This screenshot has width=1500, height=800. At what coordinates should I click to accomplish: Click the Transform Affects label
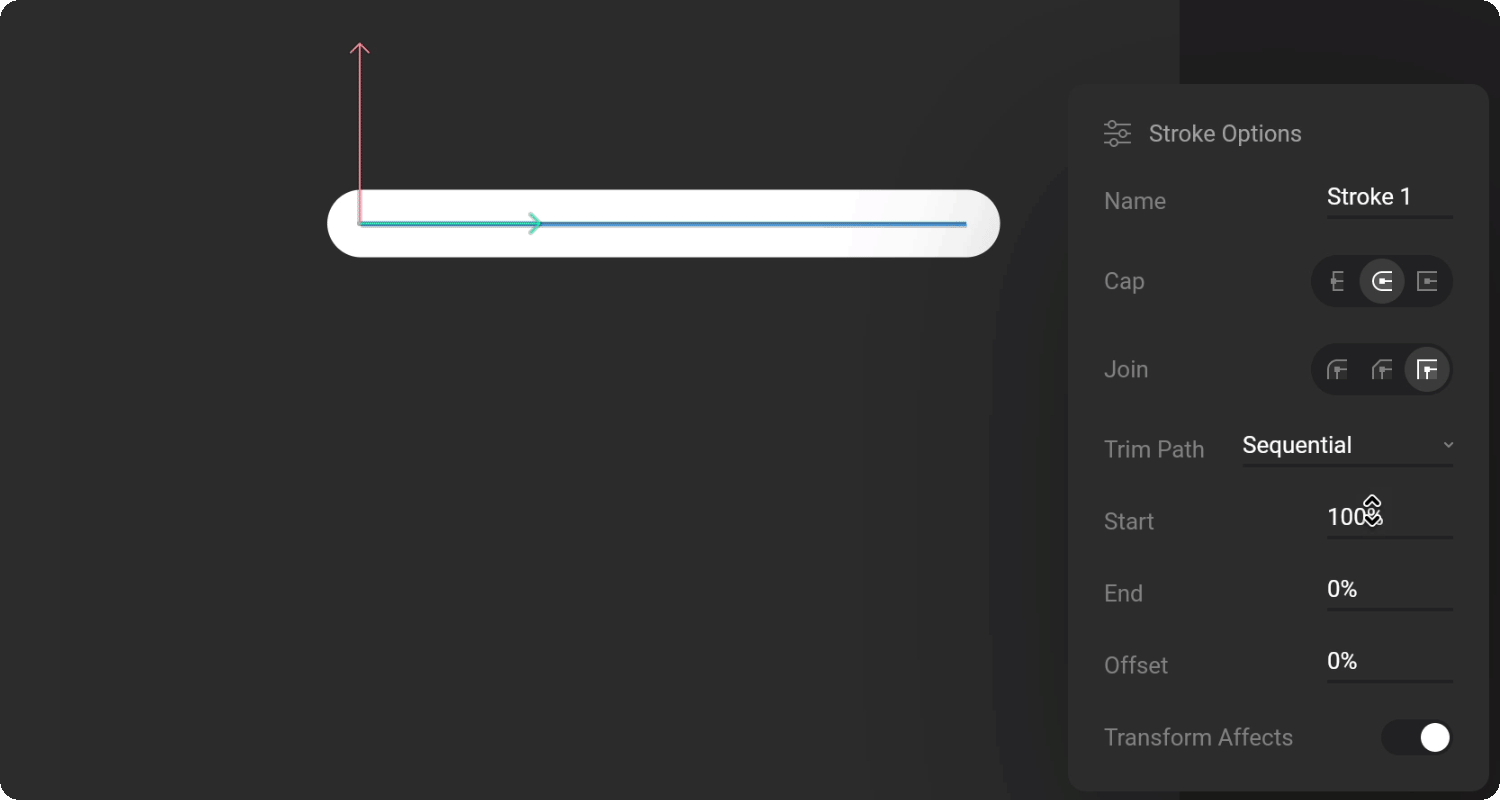click(1198, 738)
